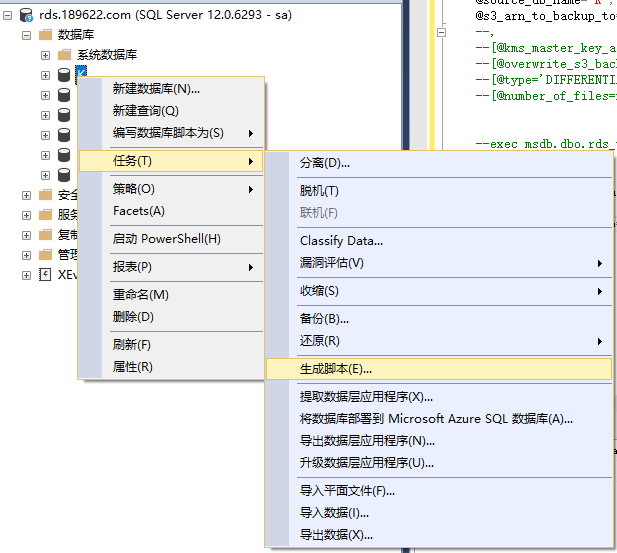Image resolution: width=617 pixels, height=553 pixels.
Task: Choose 新建查询(Q) from context menu
Action: 171,111
